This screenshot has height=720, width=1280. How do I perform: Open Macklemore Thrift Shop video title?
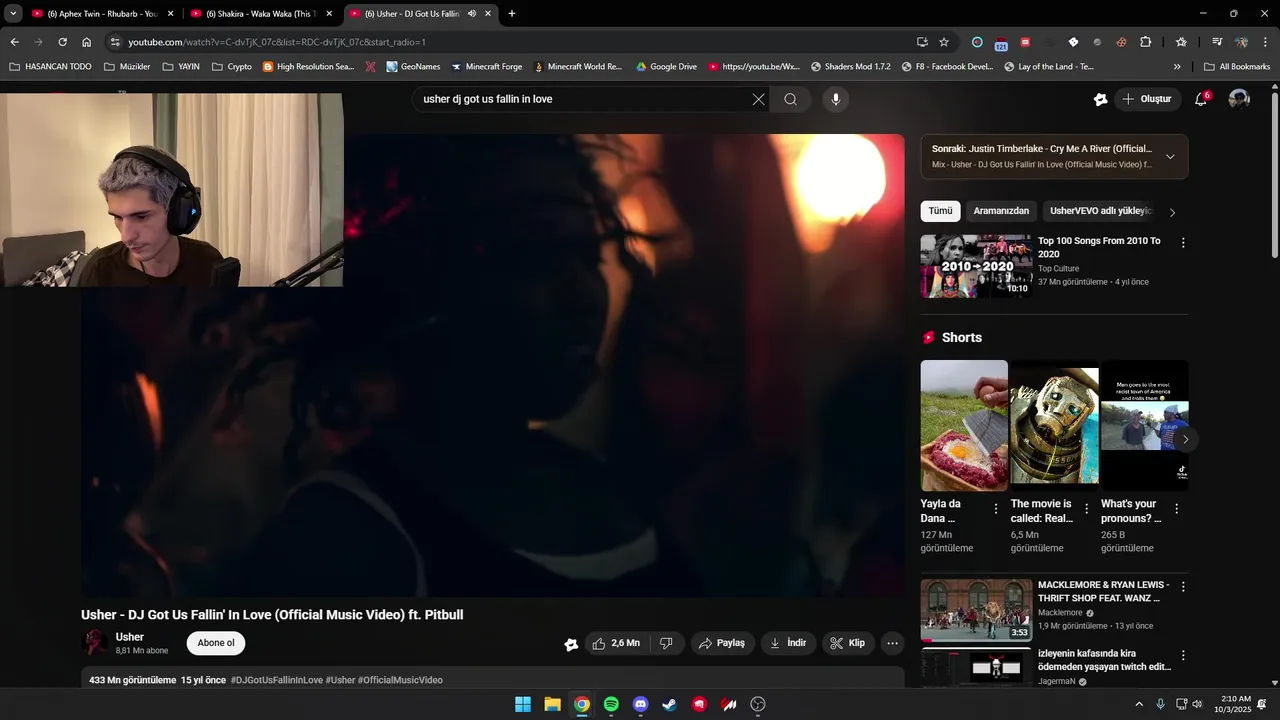1103,591
